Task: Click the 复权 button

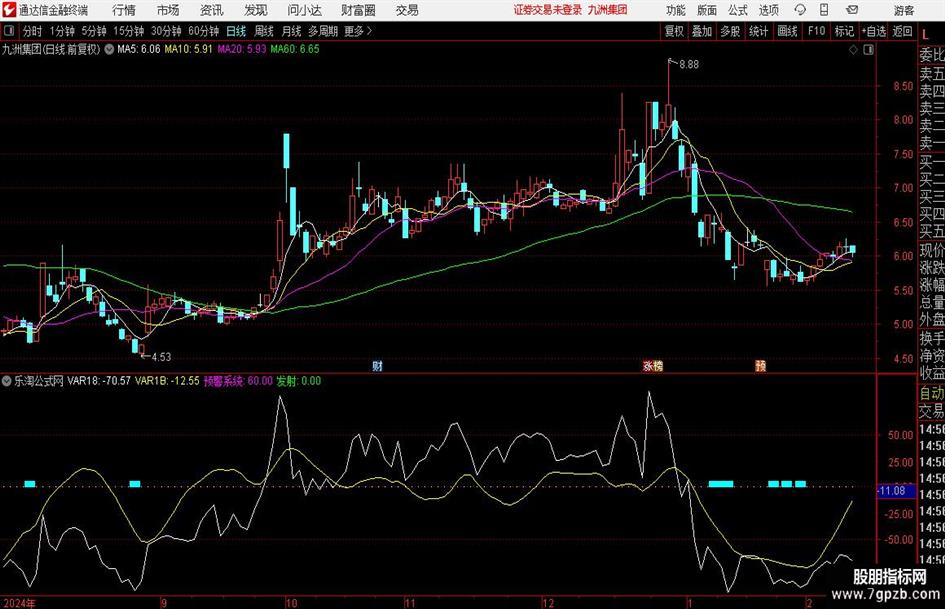Action: coord(674,31)
